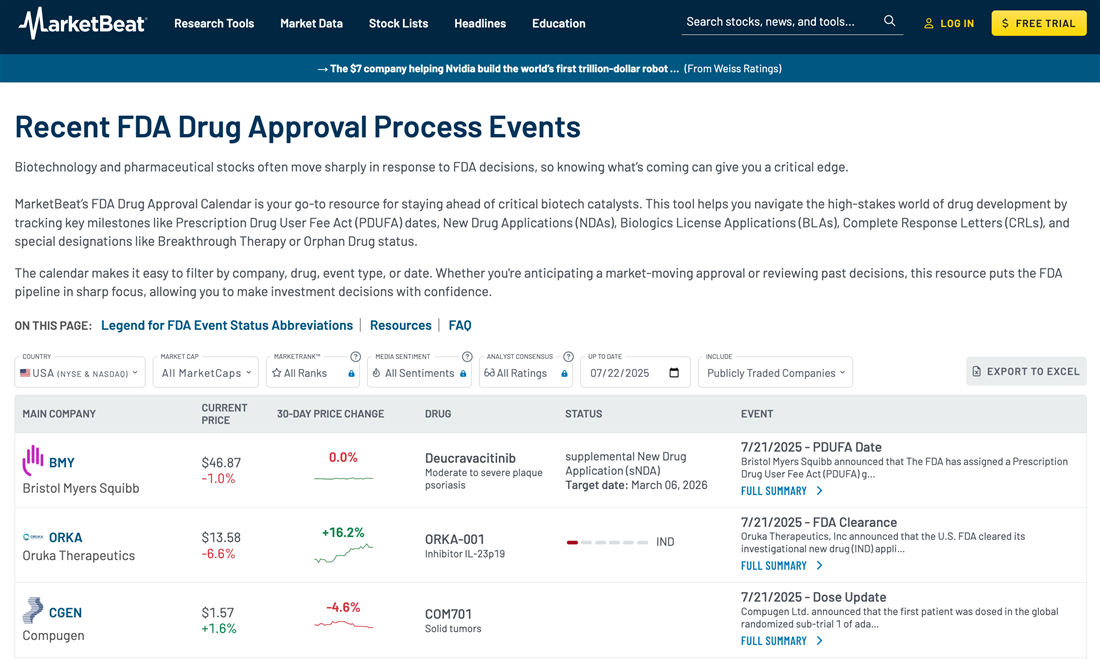The width and height of the screenshot is (1100, 660).
Task: Click the Export to Excel button
Action: [1026, 371]
